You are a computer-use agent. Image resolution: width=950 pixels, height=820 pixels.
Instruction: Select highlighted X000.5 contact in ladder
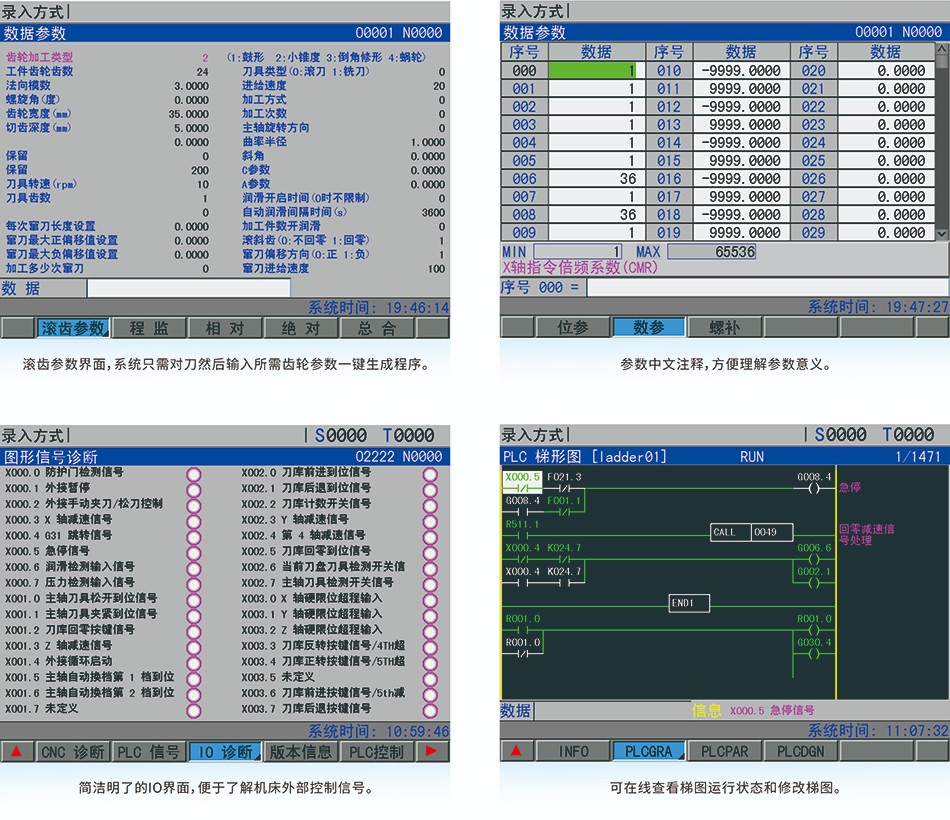(x=523, y=482)
